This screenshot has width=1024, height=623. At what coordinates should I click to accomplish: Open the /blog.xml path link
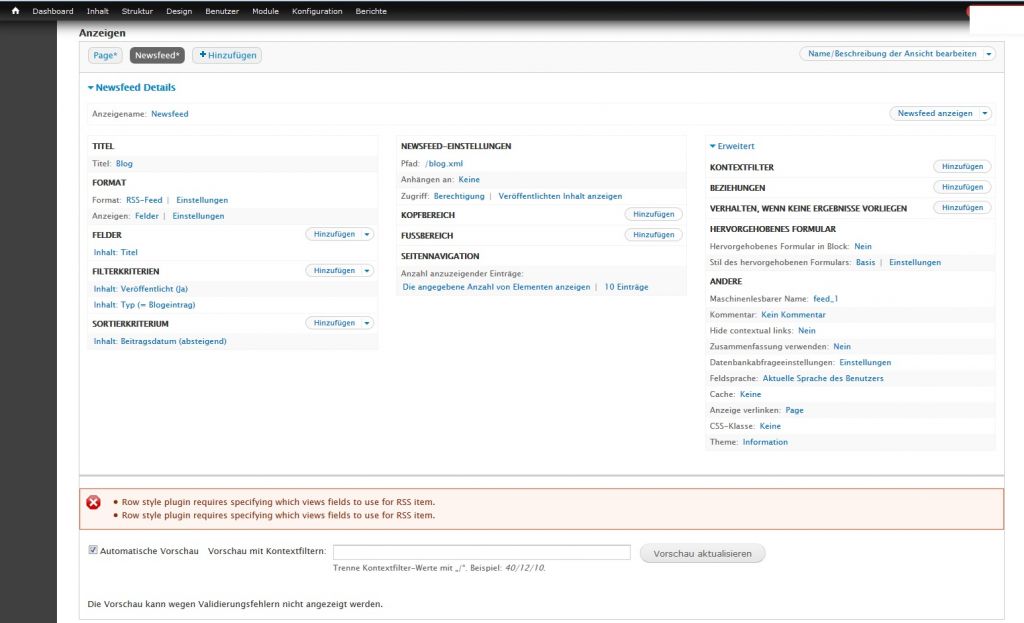[x=444, y=164]
